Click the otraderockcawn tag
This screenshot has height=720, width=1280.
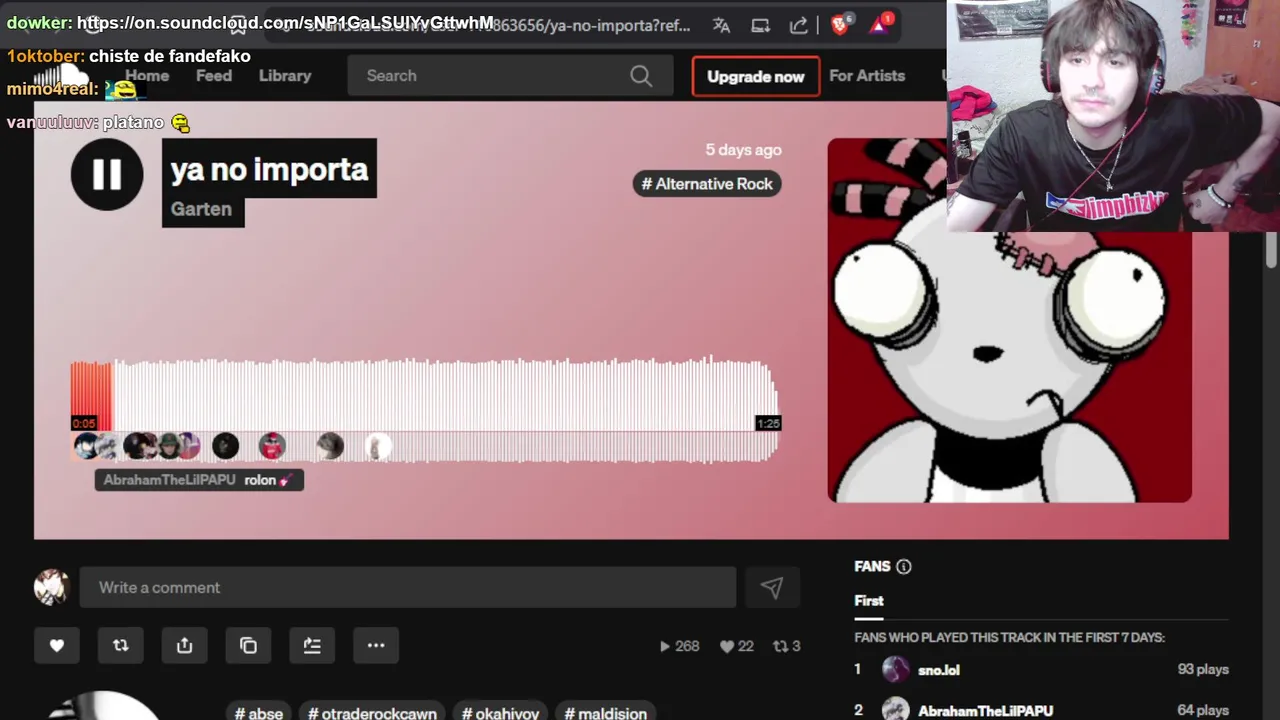[x=372, y=713]
